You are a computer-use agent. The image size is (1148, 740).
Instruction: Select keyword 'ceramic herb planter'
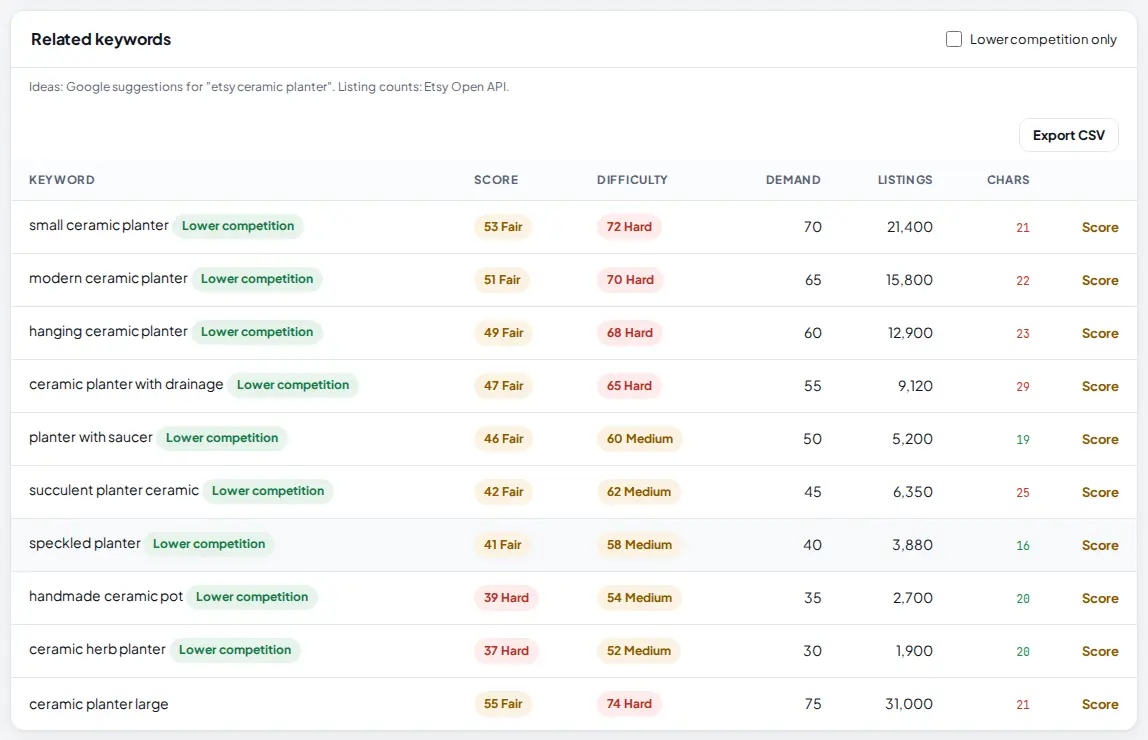tap(97, 649)
